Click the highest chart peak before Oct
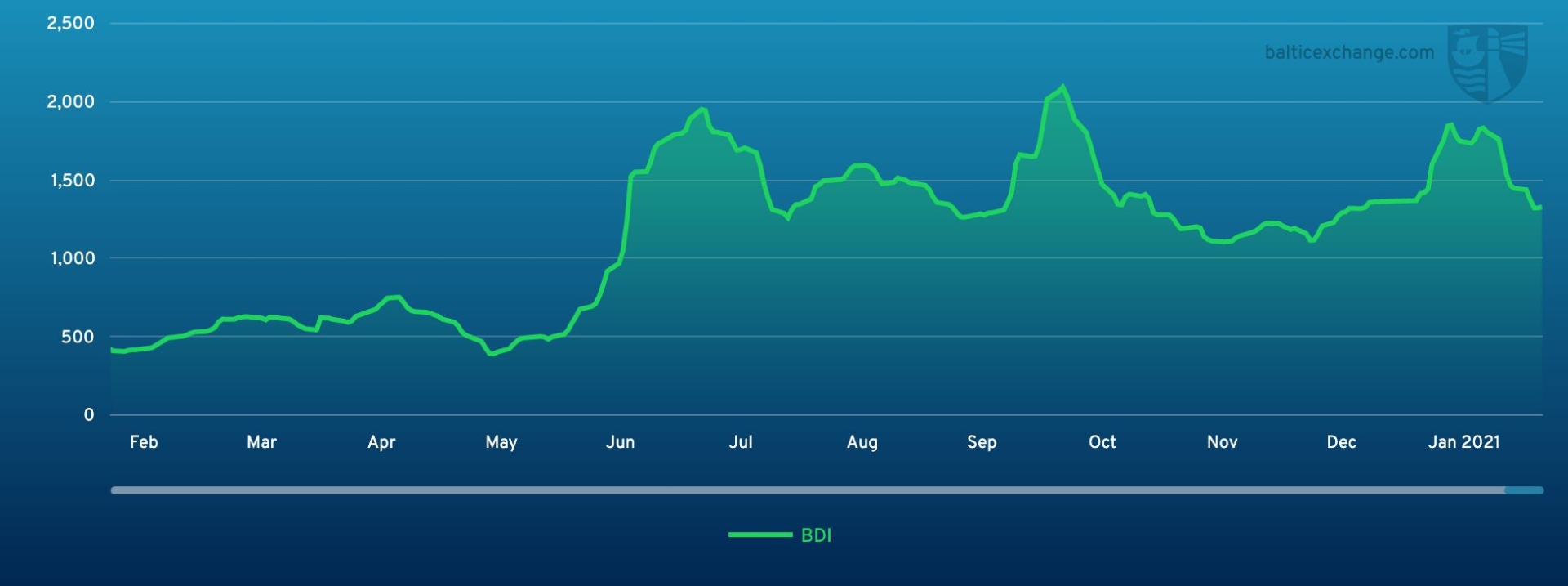Image resolution: width=1568 pixels, height=586 pixels. click(x=1062, y=87)
